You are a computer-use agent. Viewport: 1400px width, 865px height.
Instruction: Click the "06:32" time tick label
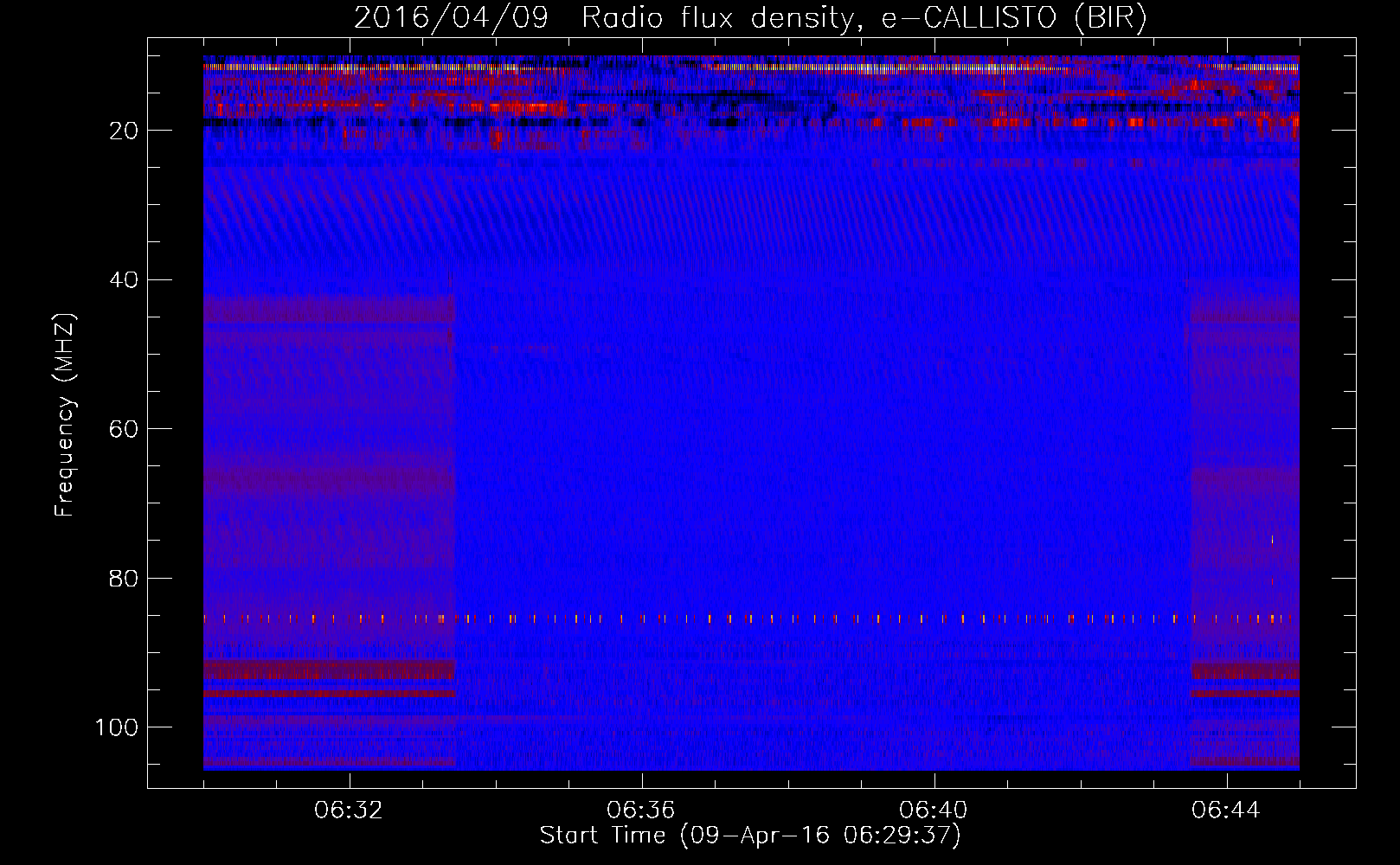pos(349,811)
